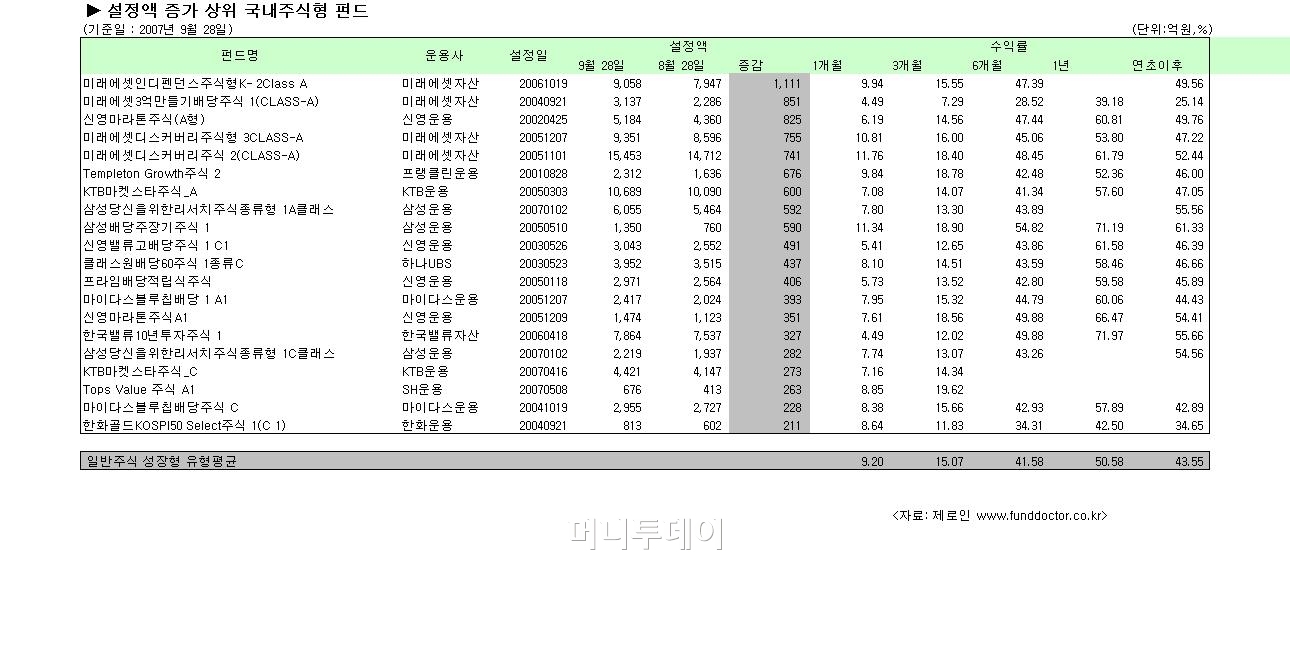The height and width of the screenshot is (648, 1290).
Task: Click the '연초이후' column header
Action: (x=1157, y=65)
